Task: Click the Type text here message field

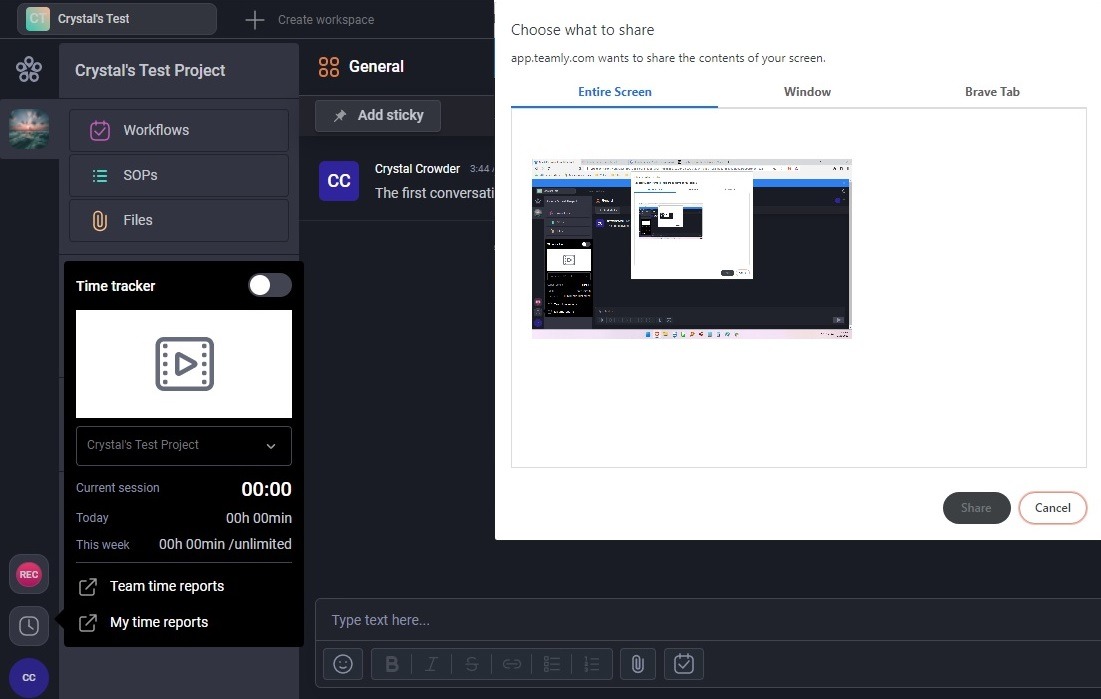Action: [700, 620]
